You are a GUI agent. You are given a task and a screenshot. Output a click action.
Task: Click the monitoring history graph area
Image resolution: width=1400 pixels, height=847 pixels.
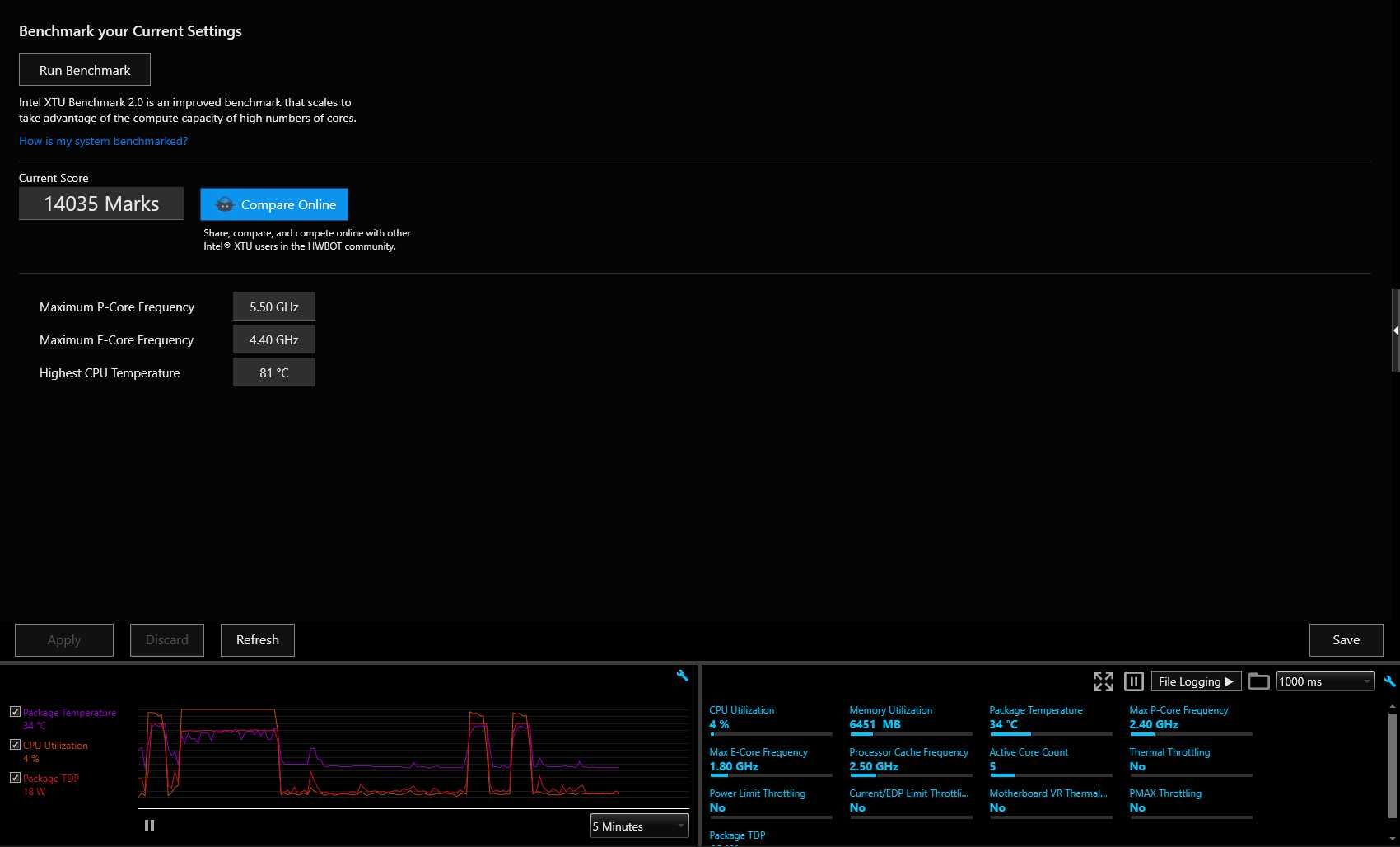point(414,753)
